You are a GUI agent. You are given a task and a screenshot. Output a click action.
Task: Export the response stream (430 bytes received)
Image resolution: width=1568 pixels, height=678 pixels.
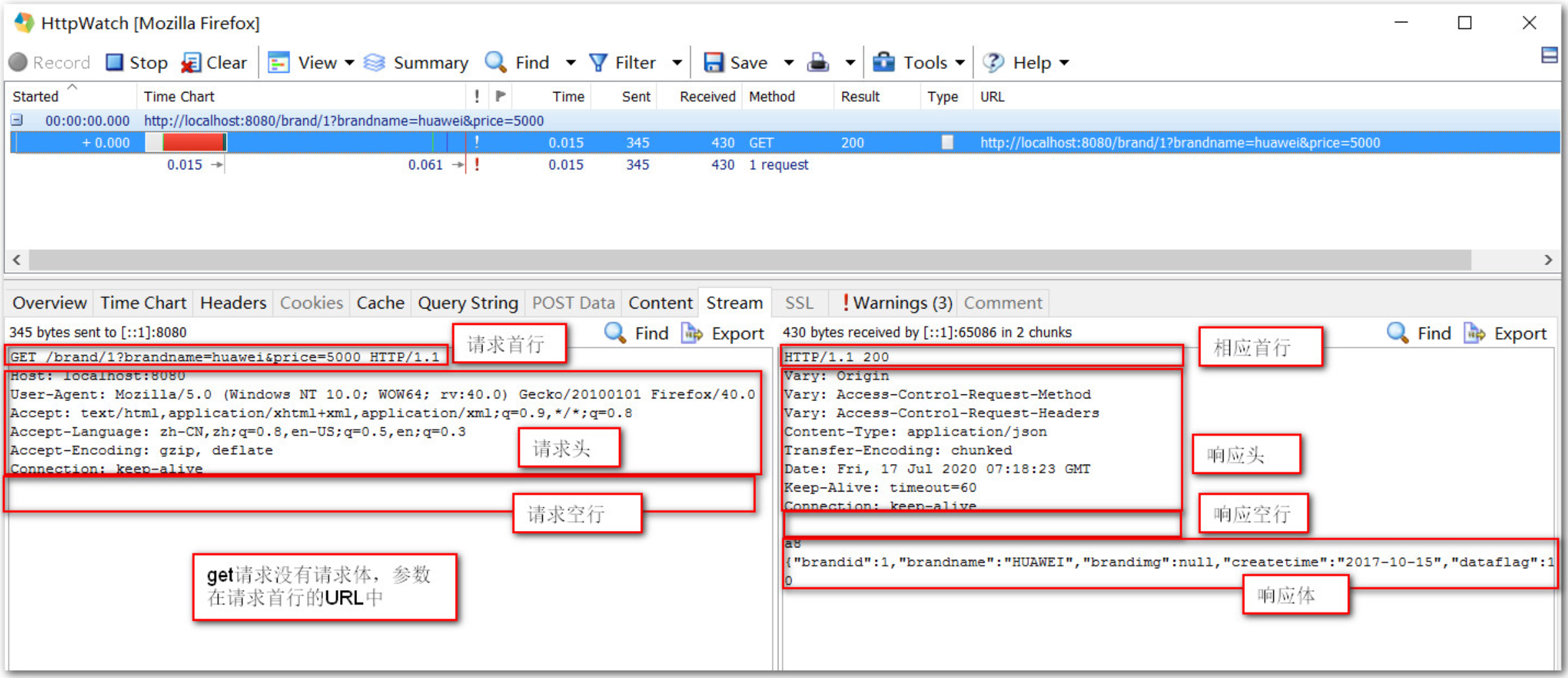[1506, 333]
